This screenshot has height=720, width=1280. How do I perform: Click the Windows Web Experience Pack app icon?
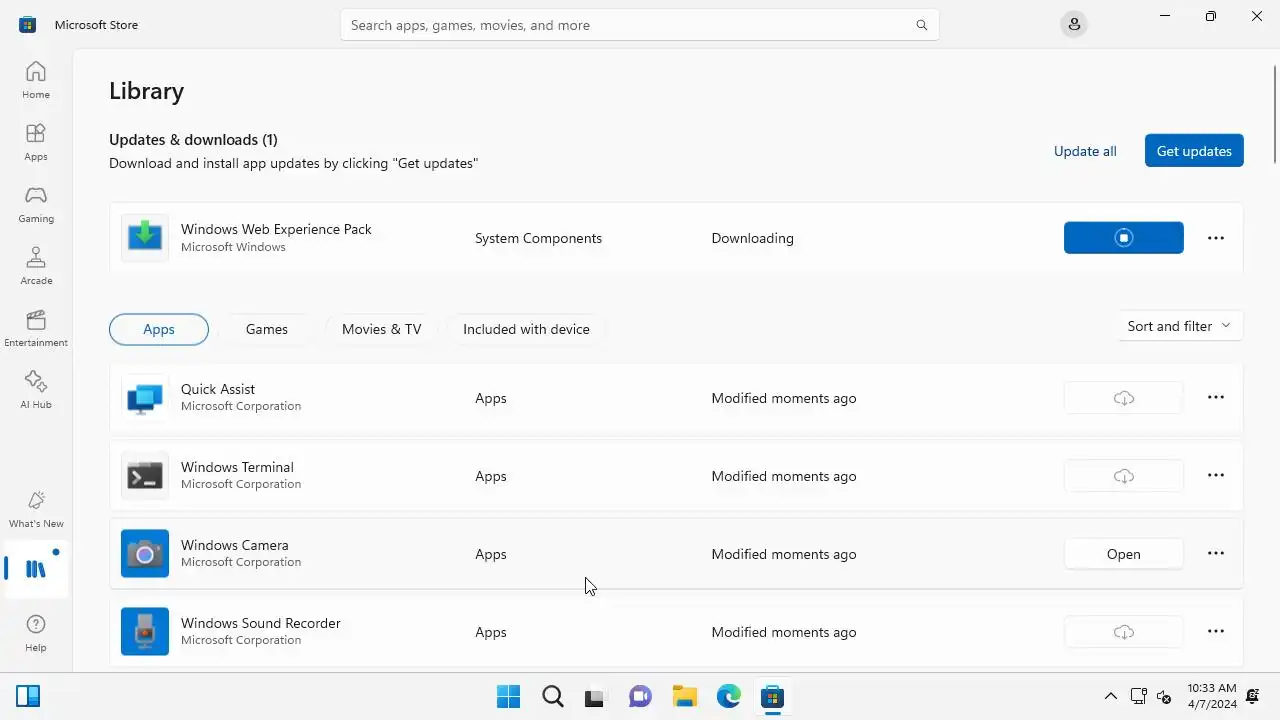tap(145, 237)
